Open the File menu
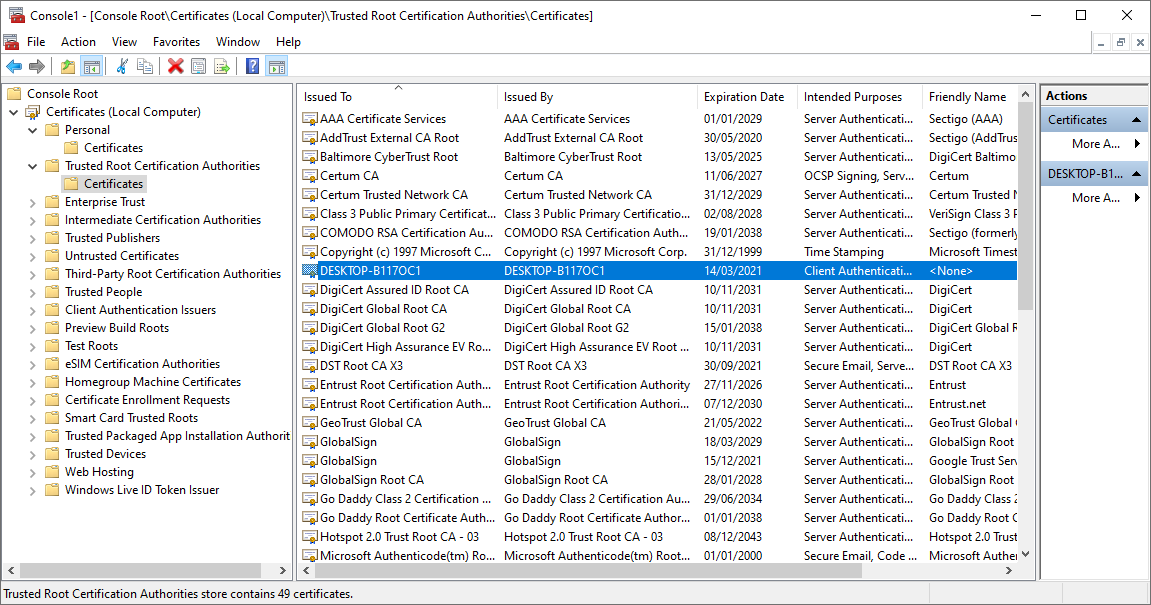 tap(36, 42)
